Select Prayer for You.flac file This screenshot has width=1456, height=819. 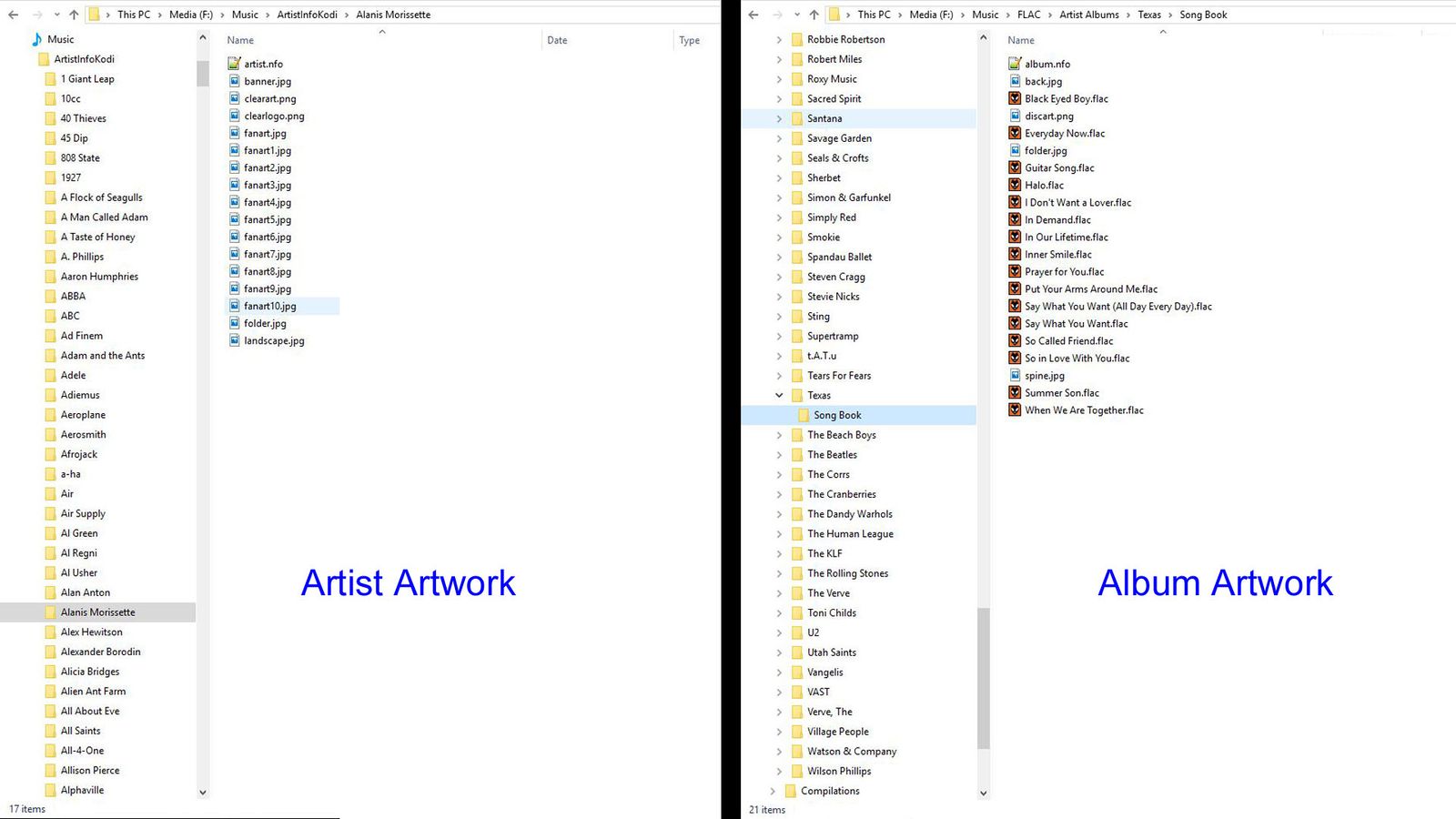pyautogui.click(x=1064, y=271)
